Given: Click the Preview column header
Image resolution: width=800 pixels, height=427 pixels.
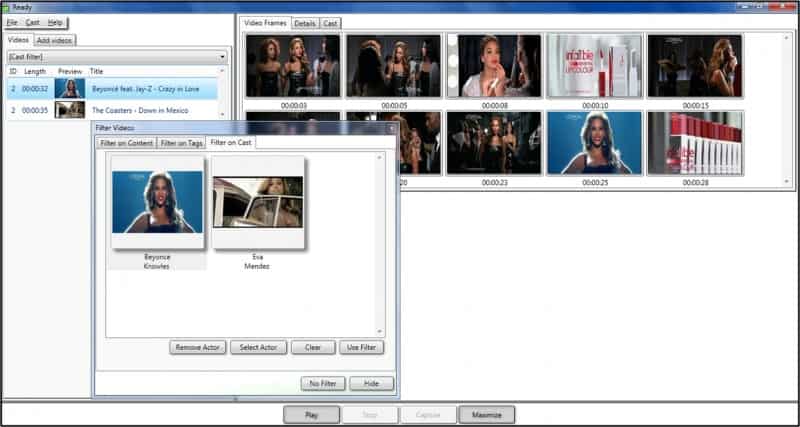Looking at the screenshot, I should tap(70, 71).
